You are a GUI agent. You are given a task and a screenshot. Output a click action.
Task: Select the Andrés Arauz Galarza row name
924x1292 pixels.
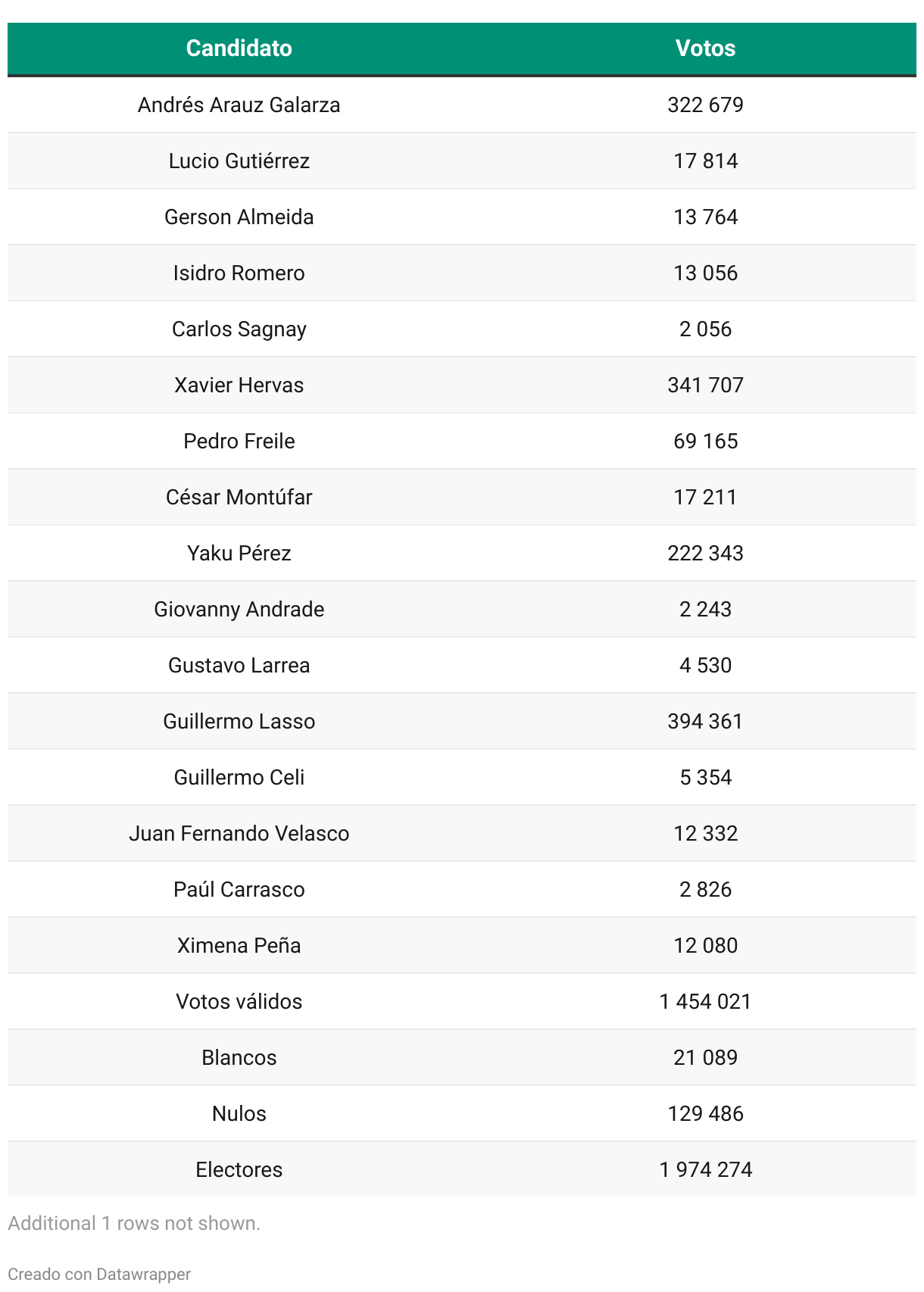pyautogui.click(x=239, y=105)
